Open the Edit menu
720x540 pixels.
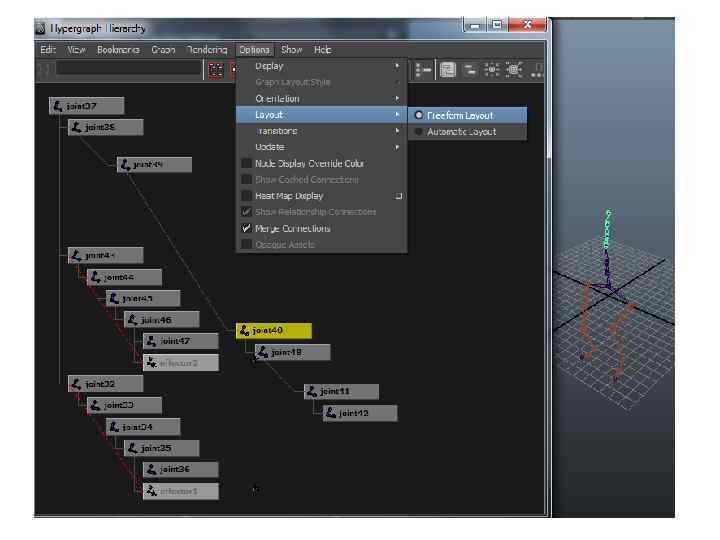(48, 50)
